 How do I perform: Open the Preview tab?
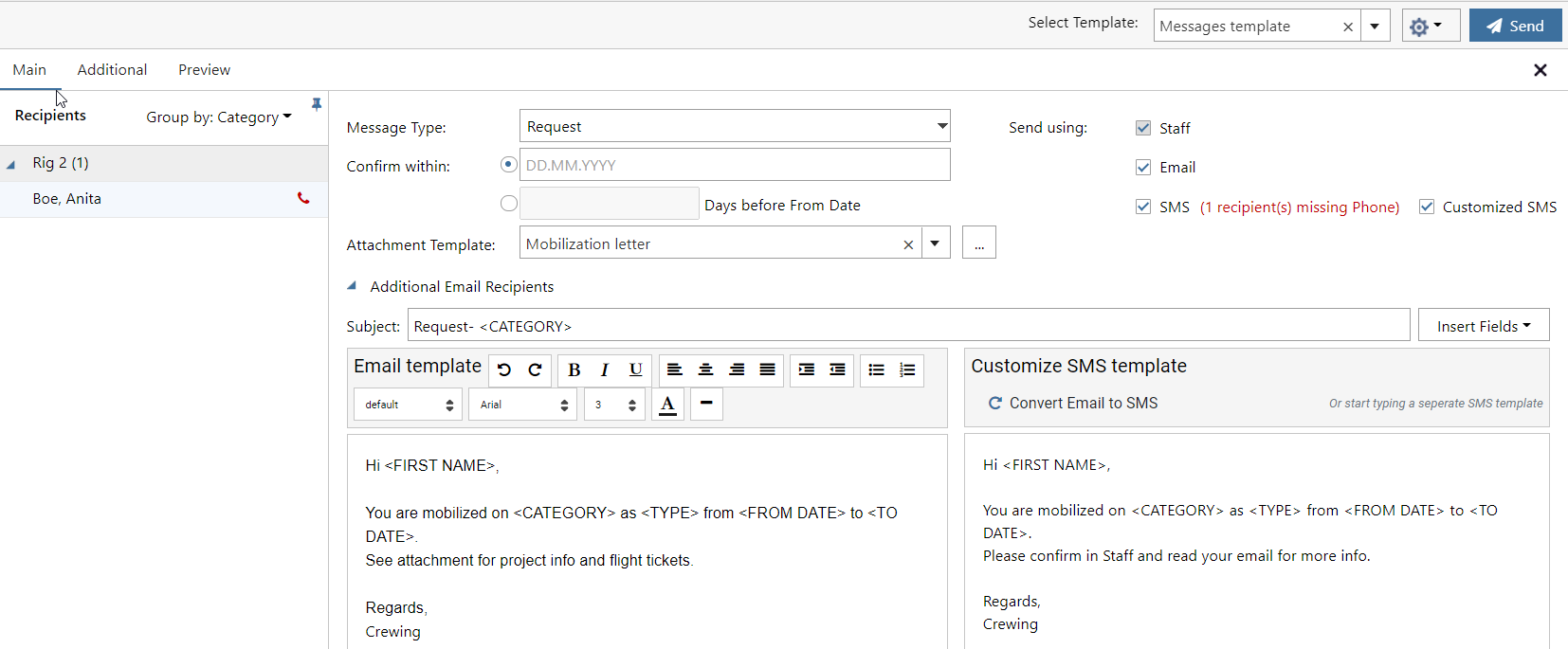[204, 70]
